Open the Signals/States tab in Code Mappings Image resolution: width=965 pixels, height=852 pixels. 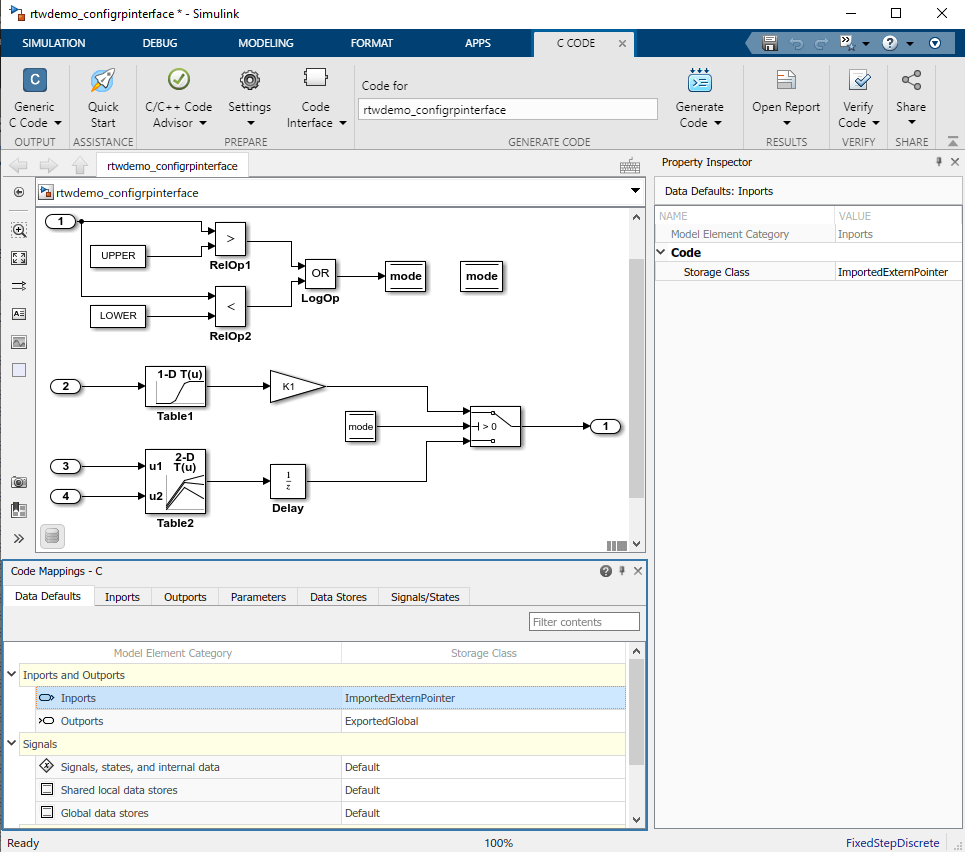425,597
